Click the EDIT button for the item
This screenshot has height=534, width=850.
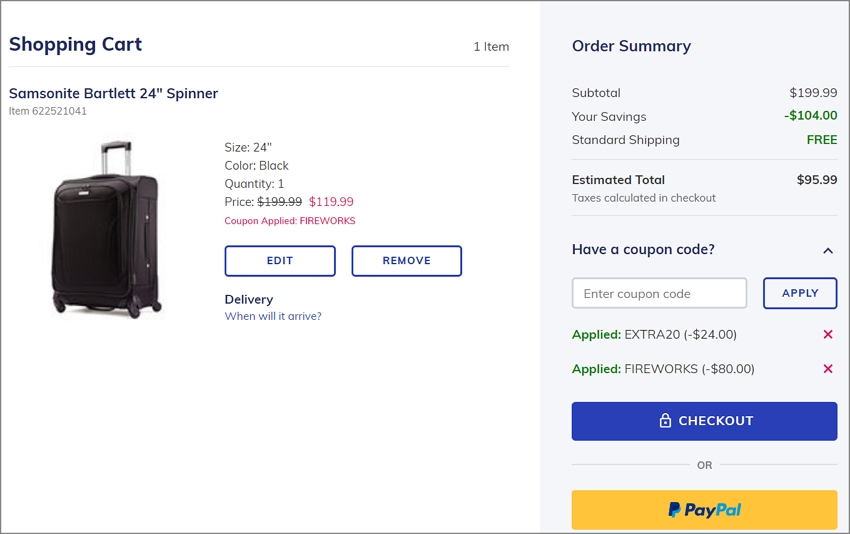280,261
